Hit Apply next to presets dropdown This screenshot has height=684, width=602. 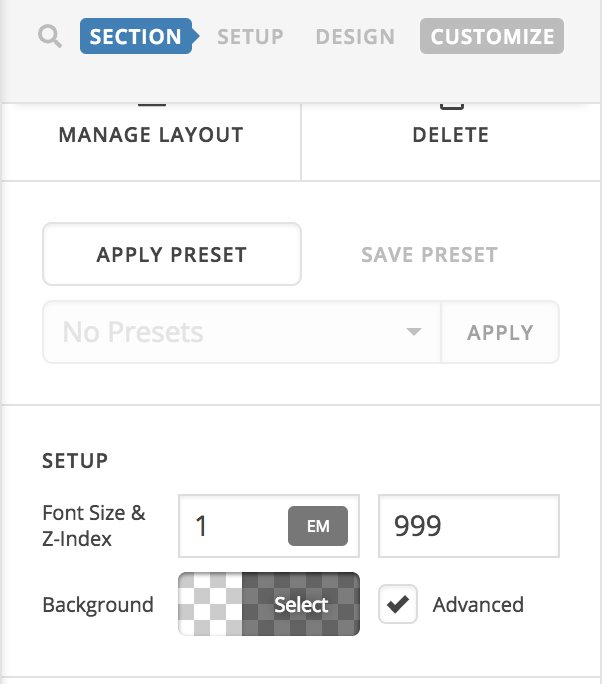click(x=500, y=332)
